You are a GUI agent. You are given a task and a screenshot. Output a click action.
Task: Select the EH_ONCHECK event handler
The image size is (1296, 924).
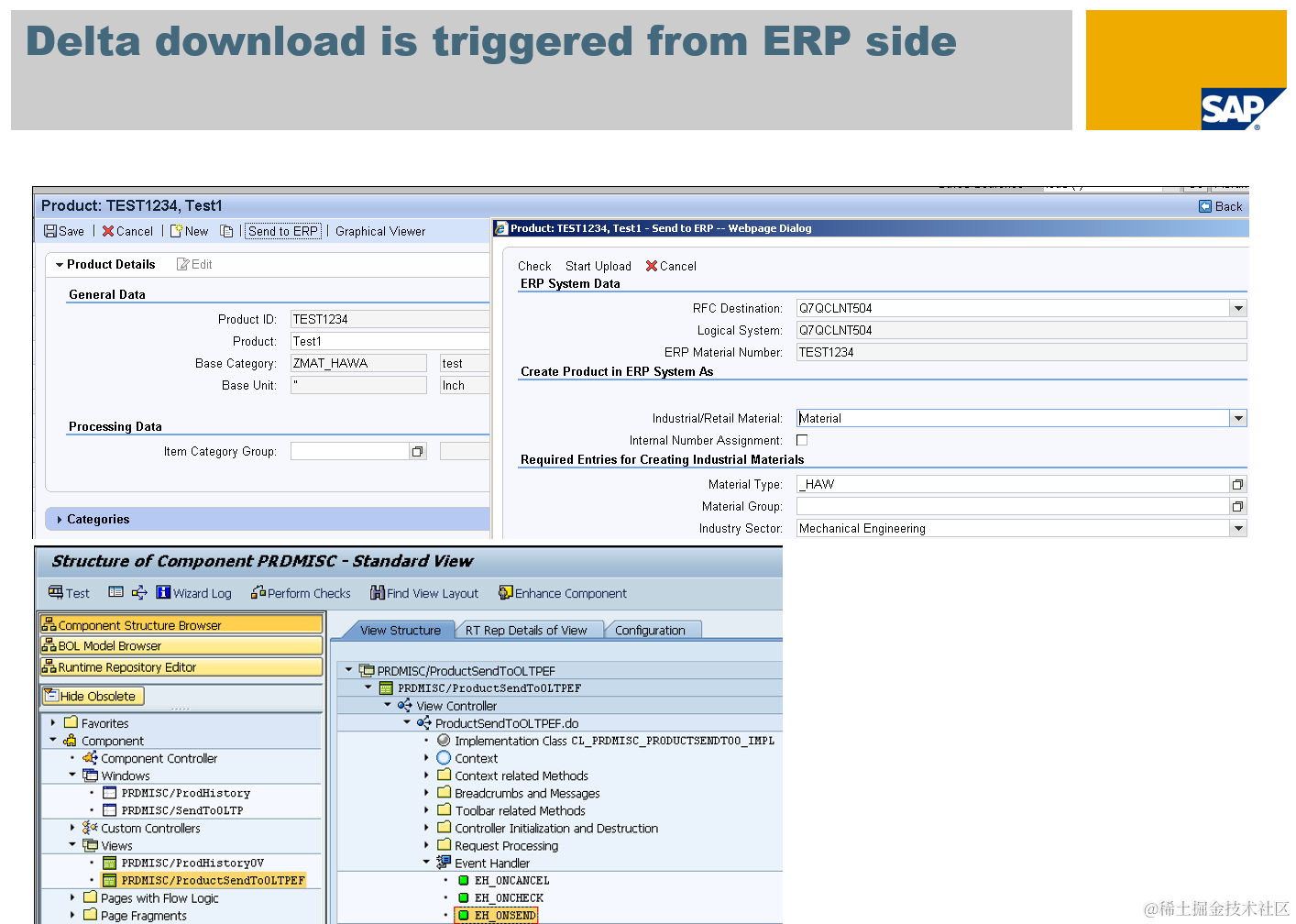click(x=509, y=897)
